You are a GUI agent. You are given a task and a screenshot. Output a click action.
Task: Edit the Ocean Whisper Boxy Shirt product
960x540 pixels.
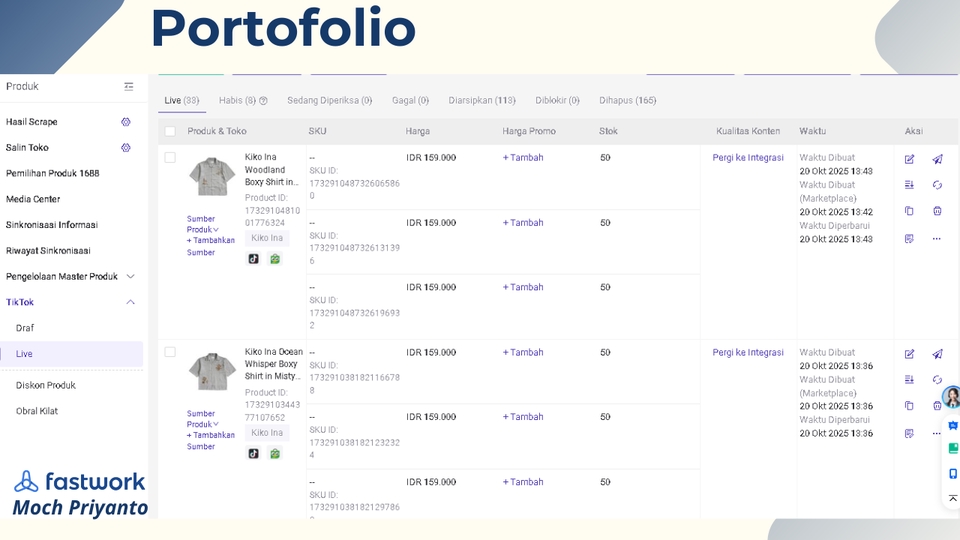coord(909,354)
